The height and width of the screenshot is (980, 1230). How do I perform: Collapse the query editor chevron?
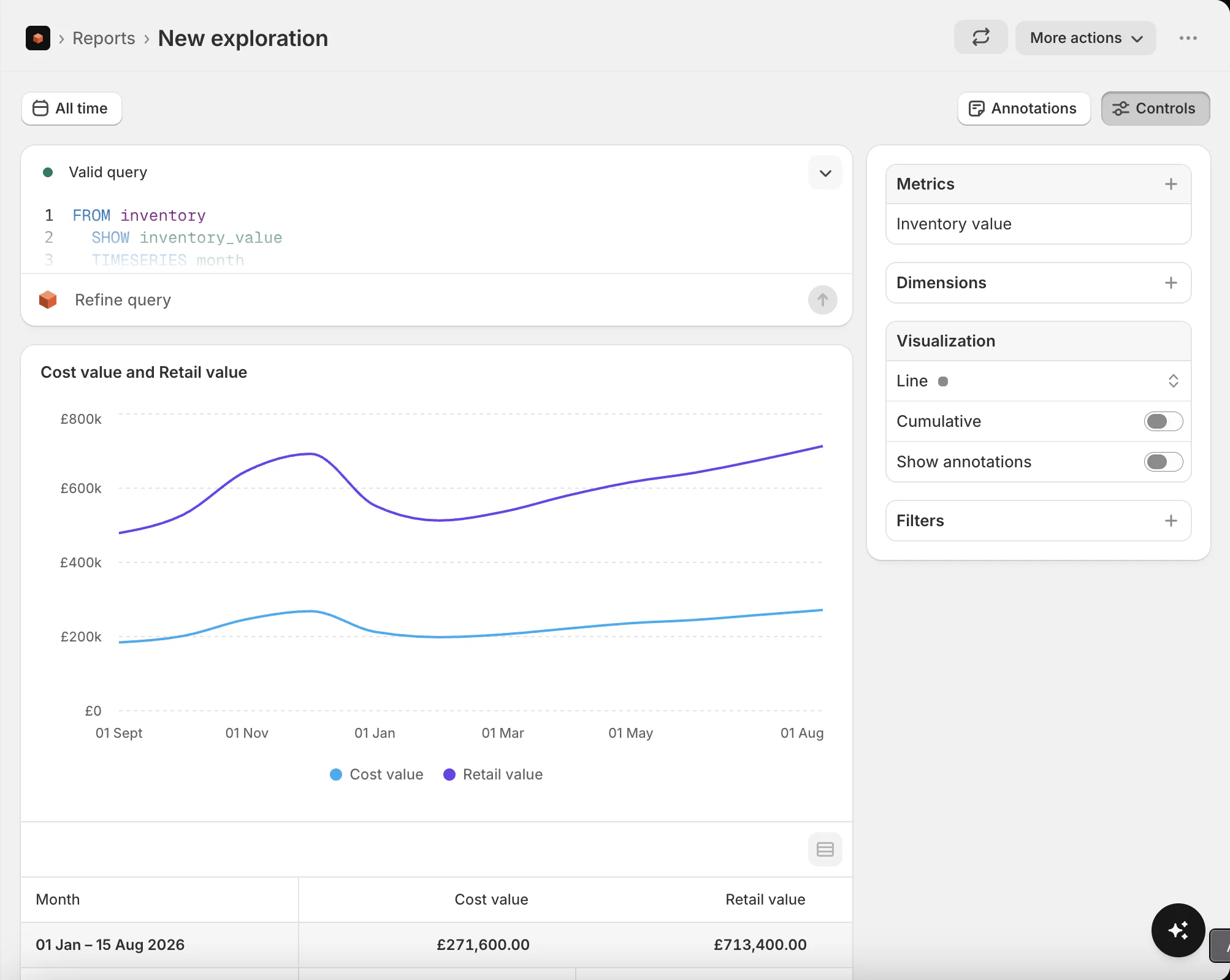point(825,173)
